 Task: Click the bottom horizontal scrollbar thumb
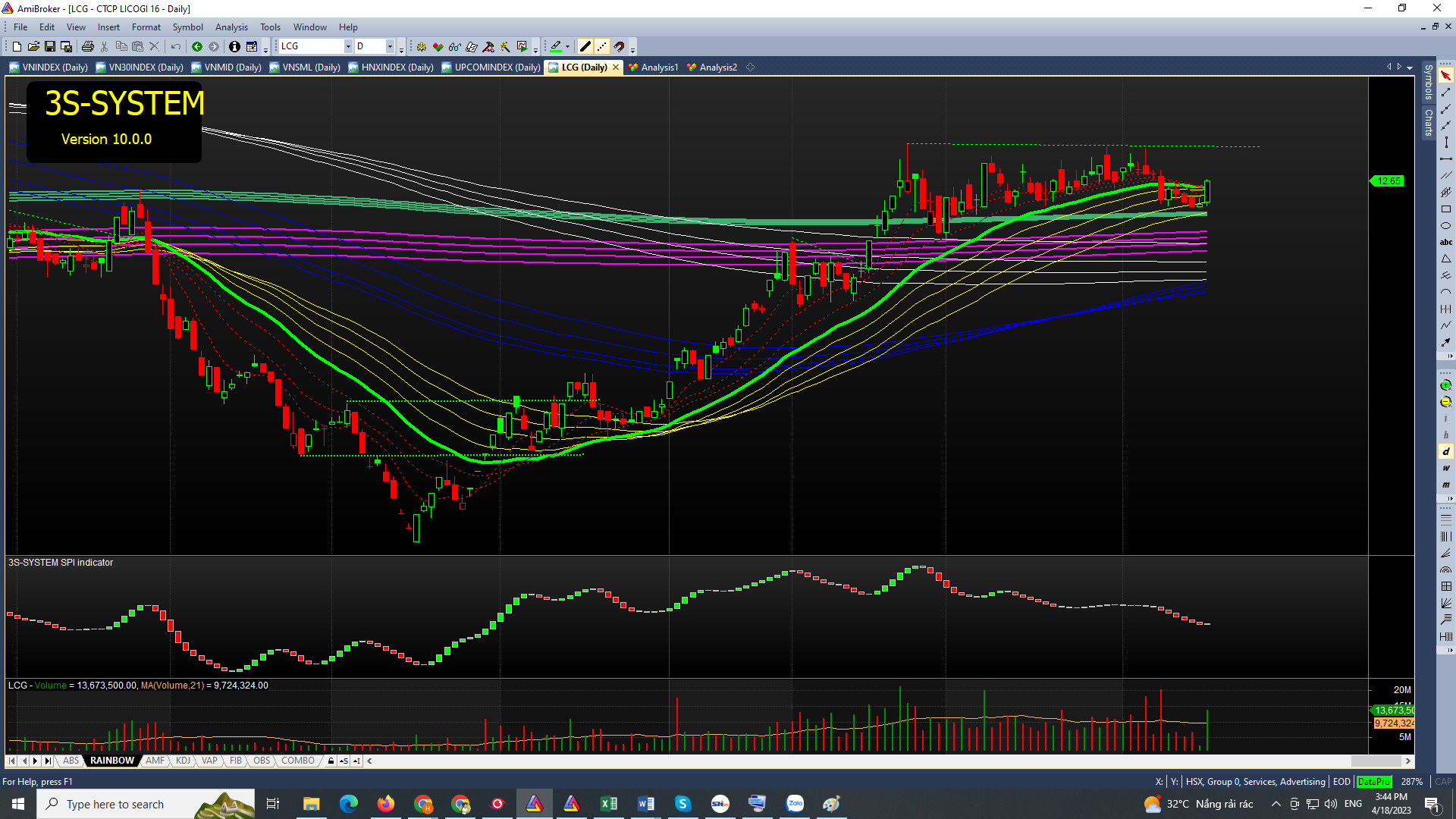1376,761
